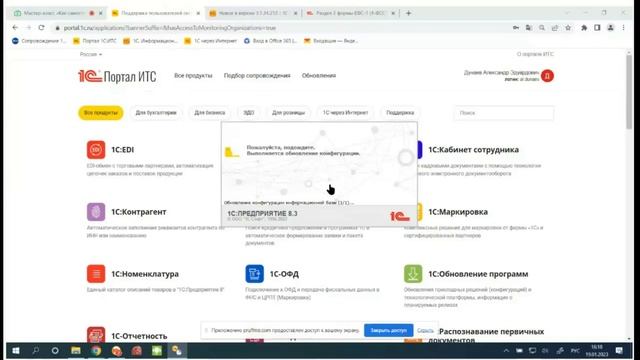640x360 pixels.
Task: Switch to the third browser tab
Action: [x=253, y=13]
